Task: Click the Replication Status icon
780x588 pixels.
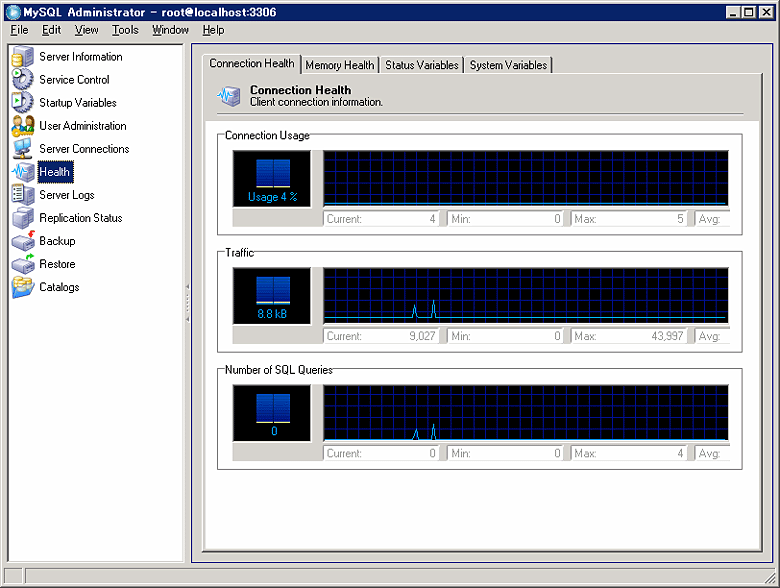Action: 23,218
